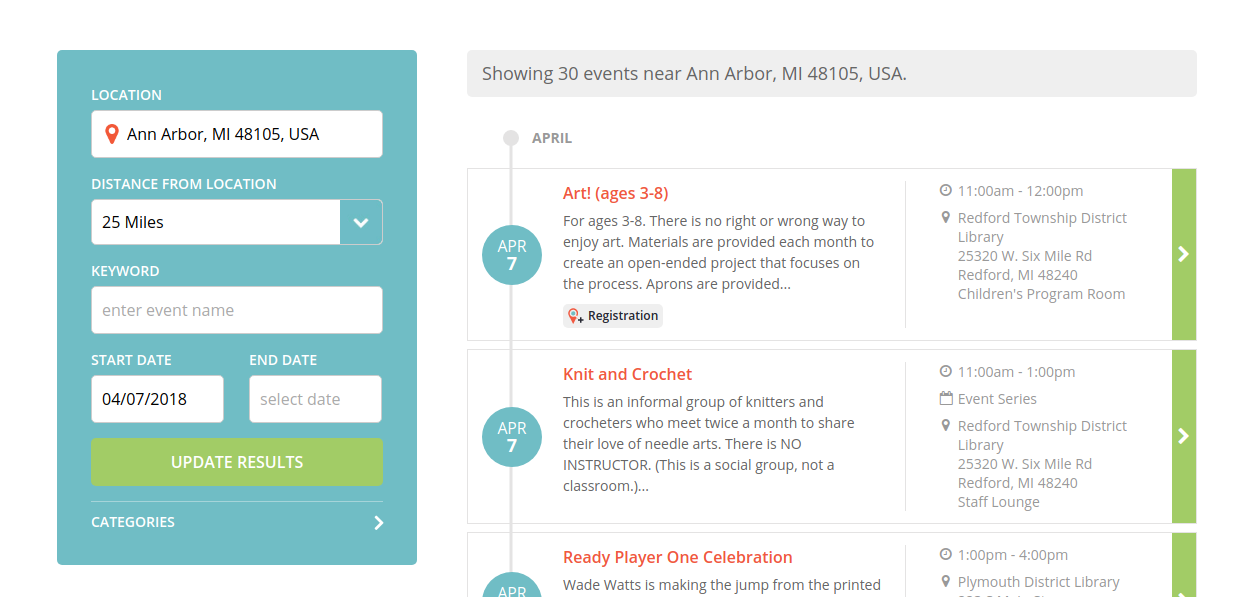
Task: Click the Start Date field 04/07/2018
Action: 157,399
